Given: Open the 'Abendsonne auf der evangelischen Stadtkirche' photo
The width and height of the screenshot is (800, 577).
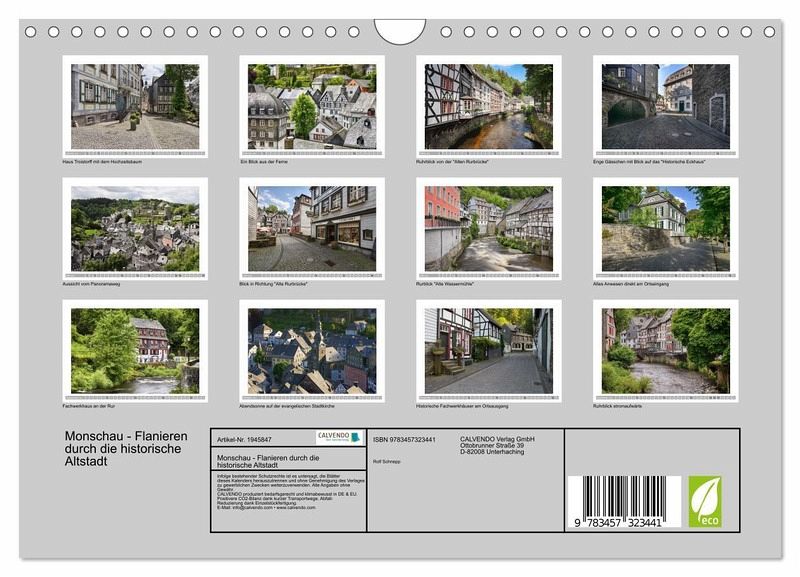Looking at the screenshot, I should click(312, 351).
